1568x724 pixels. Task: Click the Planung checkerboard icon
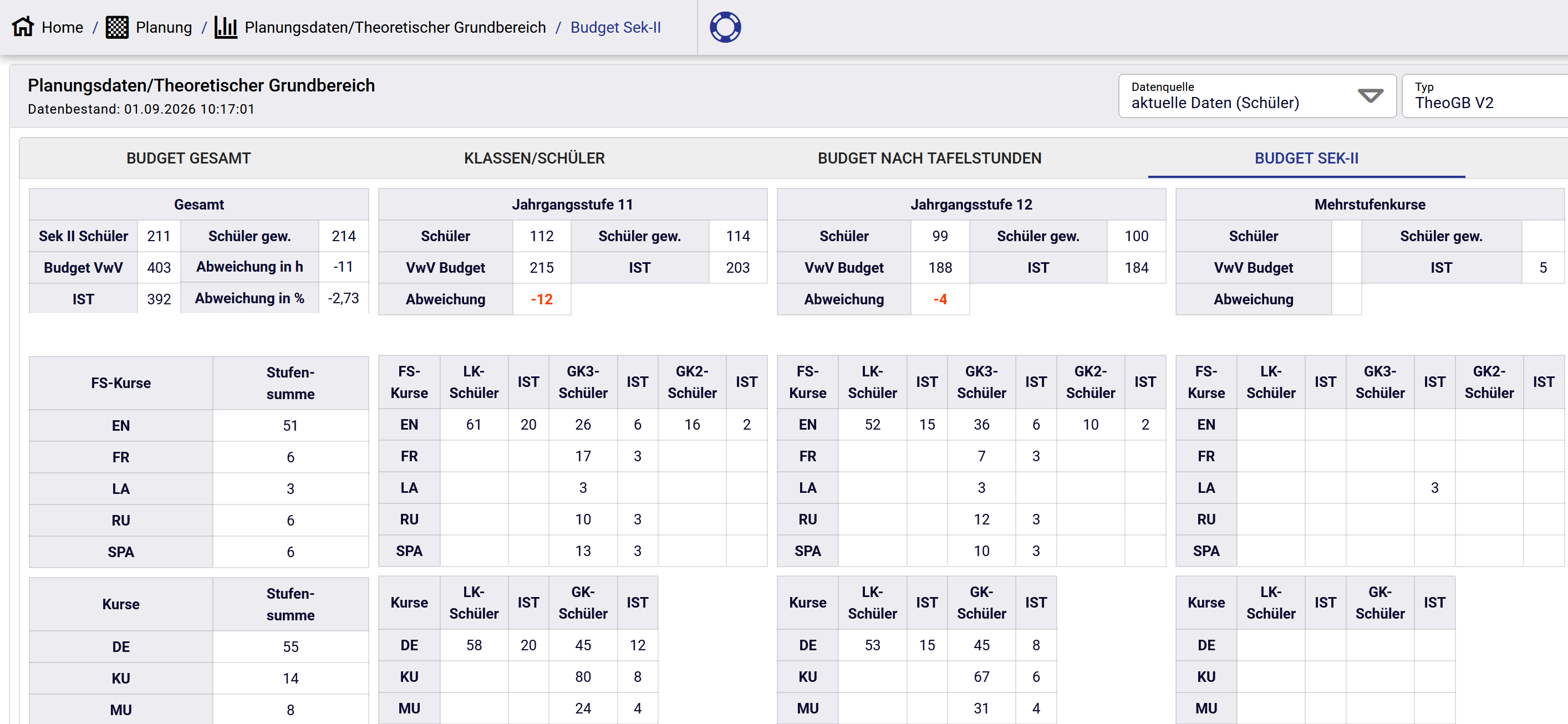[x=117, y=27]
